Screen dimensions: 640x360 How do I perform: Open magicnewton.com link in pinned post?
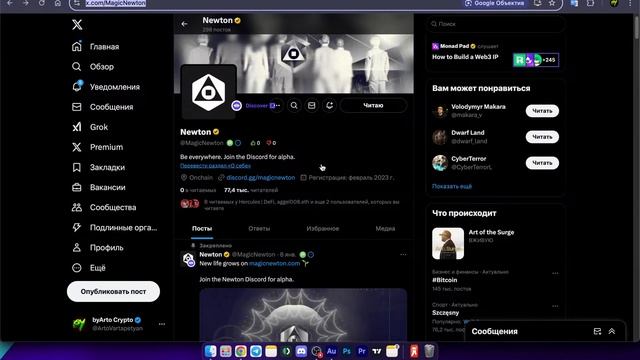point(274,264)
